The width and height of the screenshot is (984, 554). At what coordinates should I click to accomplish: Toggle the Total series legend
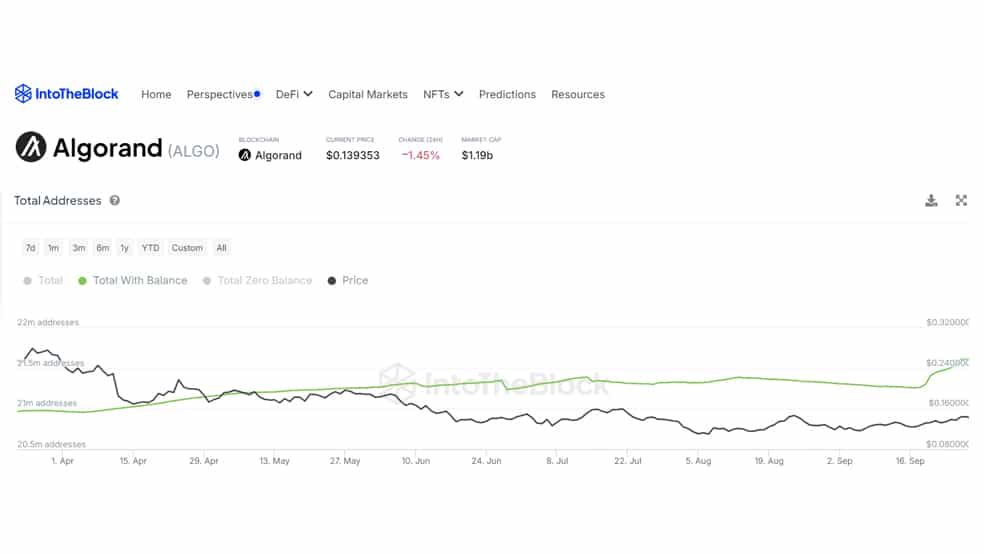[x=43, y=280]
